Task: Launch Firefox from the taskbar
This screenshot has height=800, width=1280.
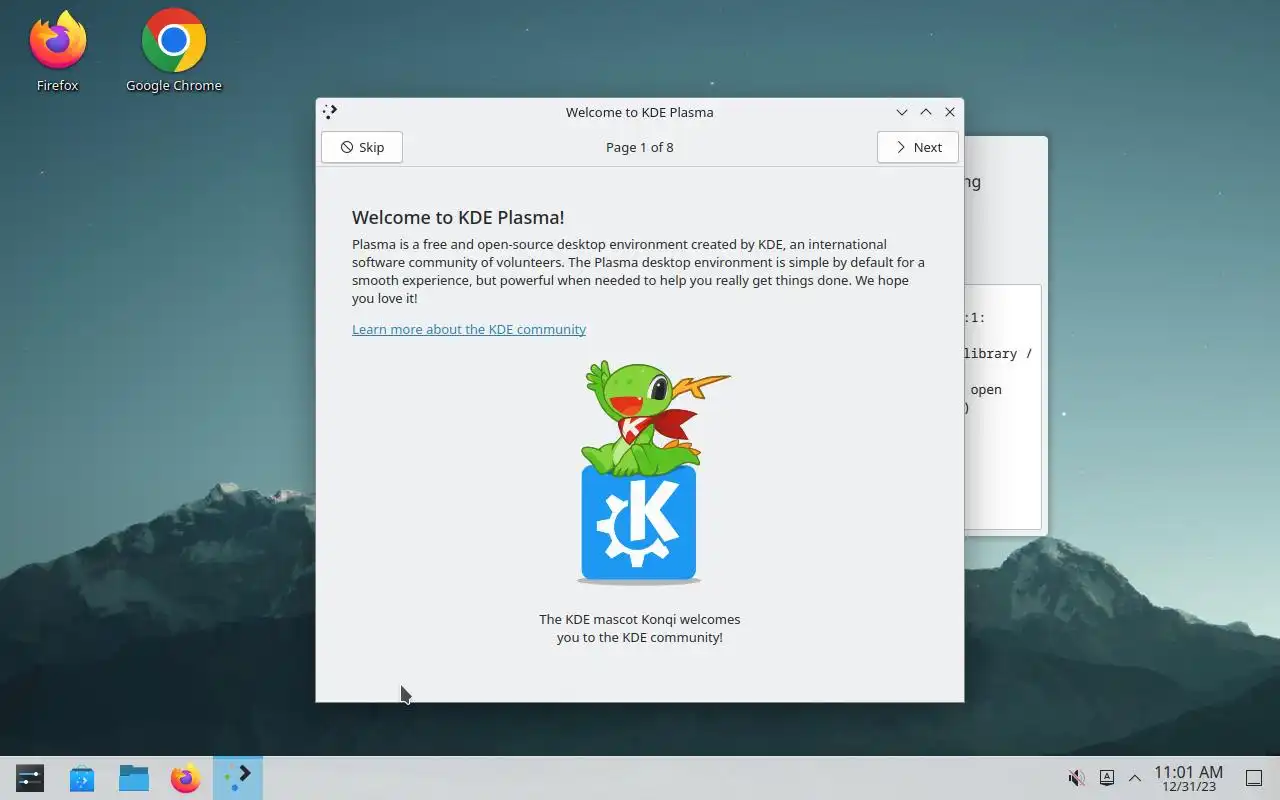Action: click(x=186, y=778)
